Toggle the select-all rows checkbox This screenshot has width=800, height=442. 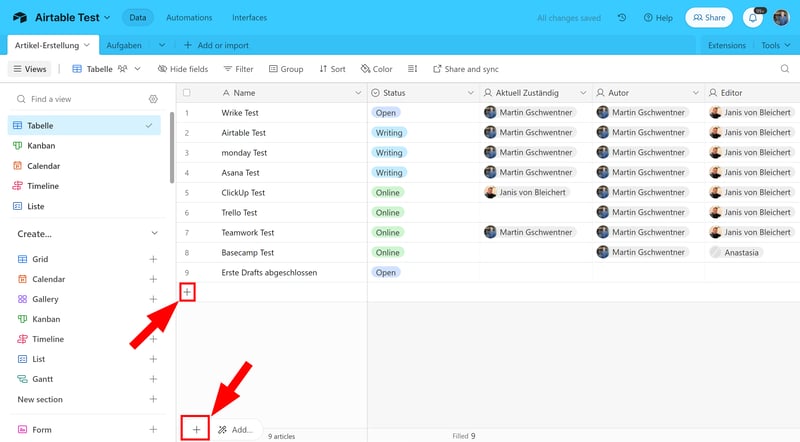[187, 93]
